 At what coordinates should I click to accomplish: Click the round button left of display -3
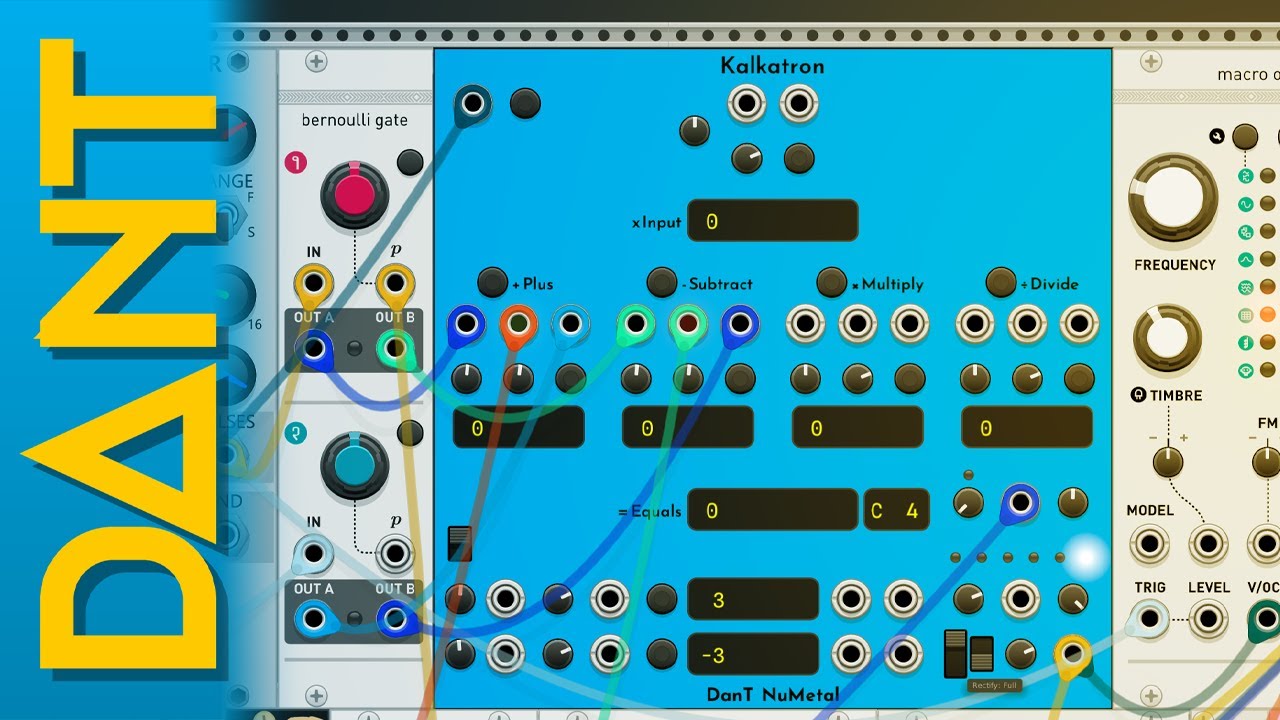pos(662,654)
